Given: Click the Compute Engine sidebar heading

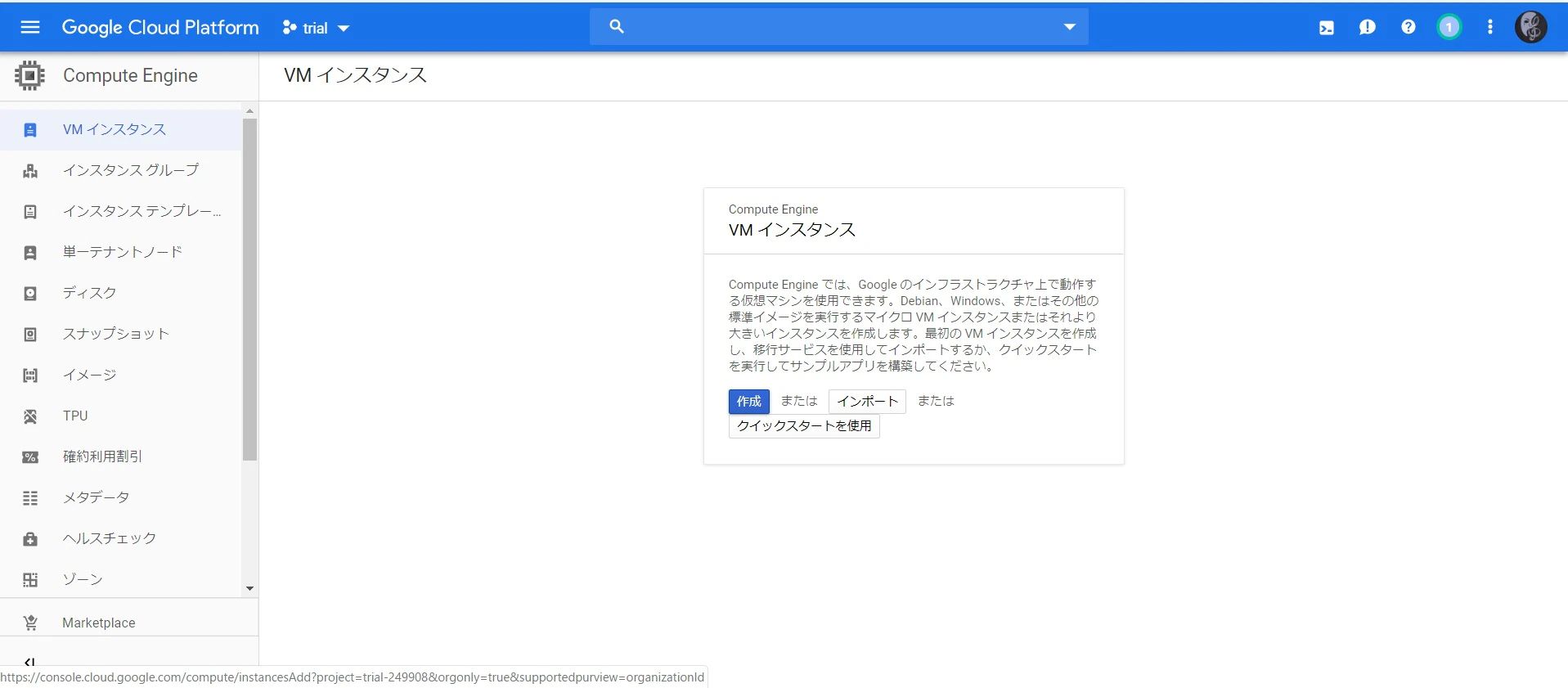Looking at the screenshot, I should click(x=130, y=75).
